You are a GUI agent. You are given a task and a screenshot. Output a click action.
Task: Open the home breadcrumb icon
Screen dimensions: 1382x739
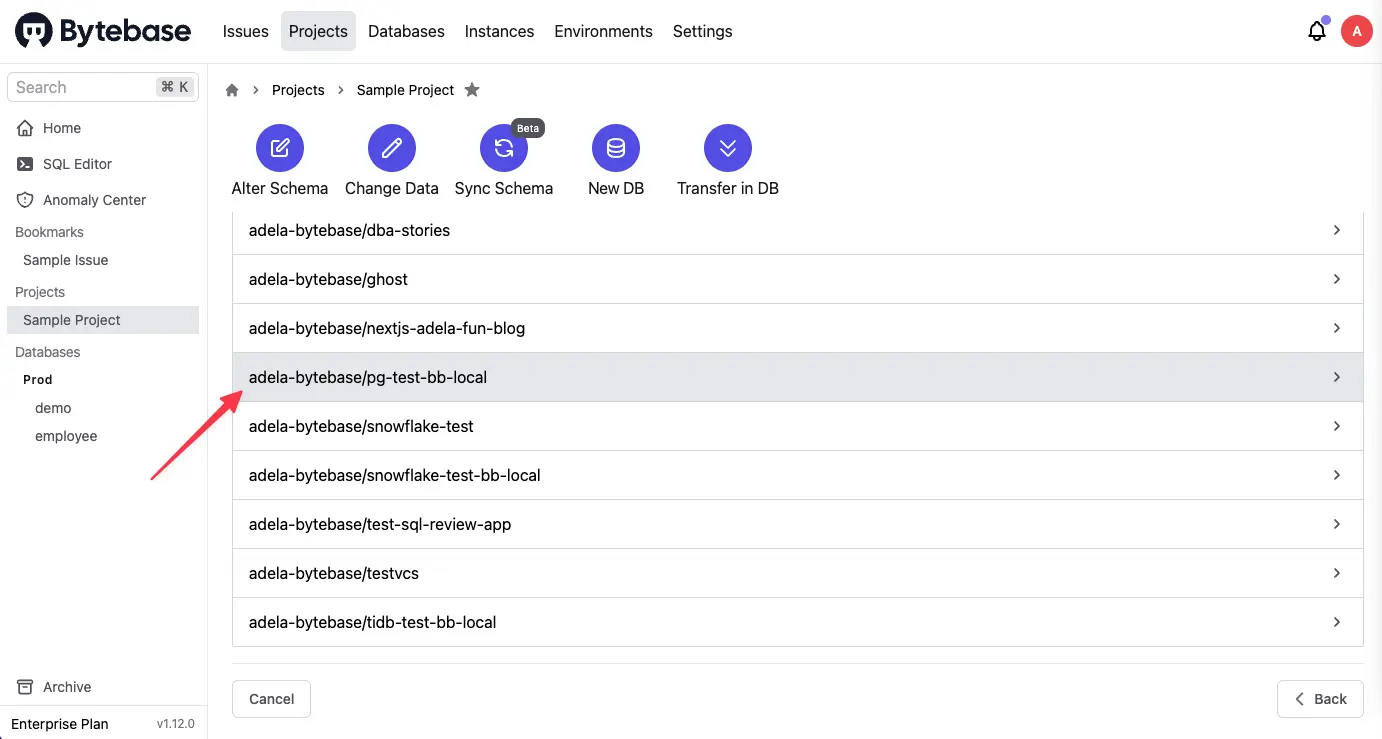tap(231, 89)
